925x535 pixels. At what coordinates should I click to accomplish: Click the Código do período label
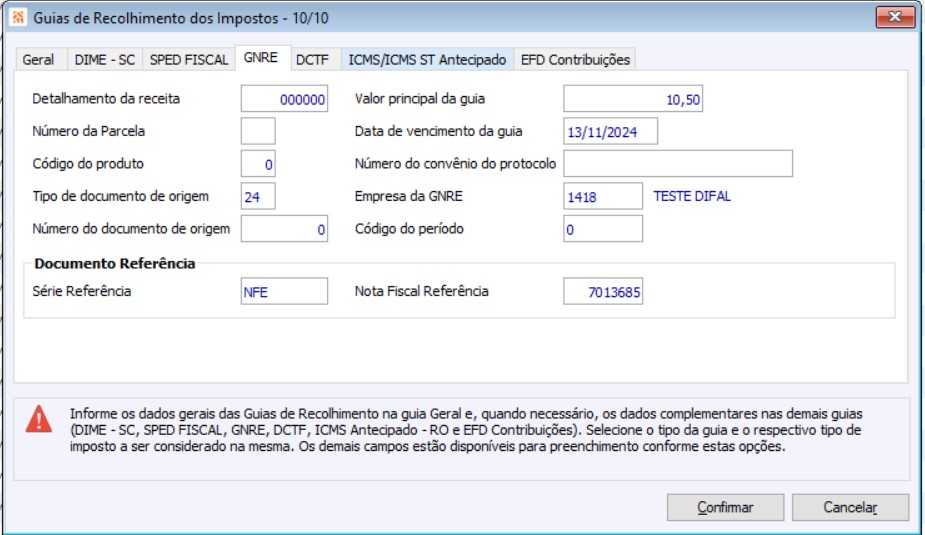[409, 228]
